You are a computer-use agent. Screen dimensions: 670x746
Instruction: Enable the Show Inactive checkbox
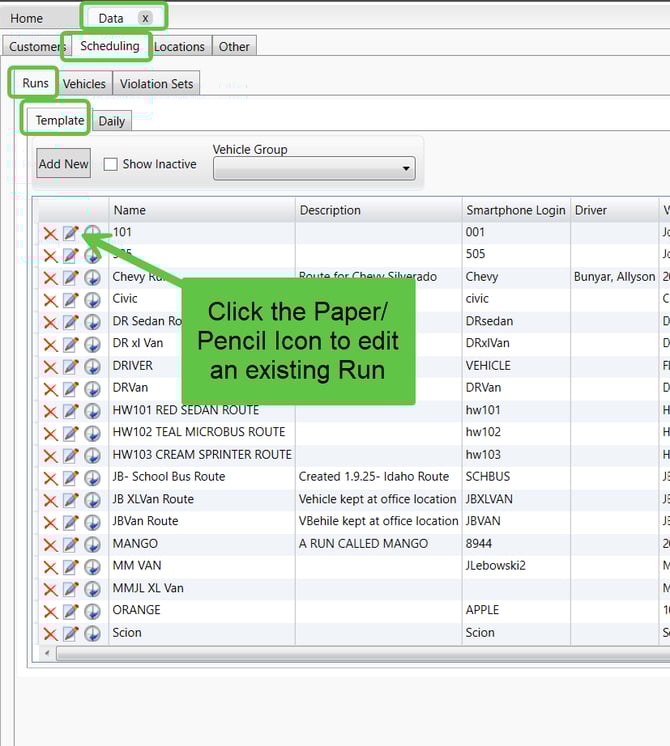click(111, 164)
